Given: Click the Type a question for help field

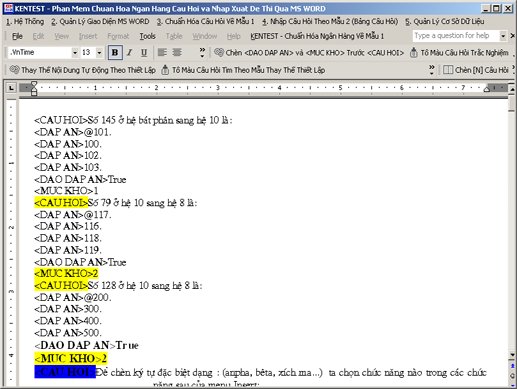Looking at the screenshot, I should pos(456,36).
